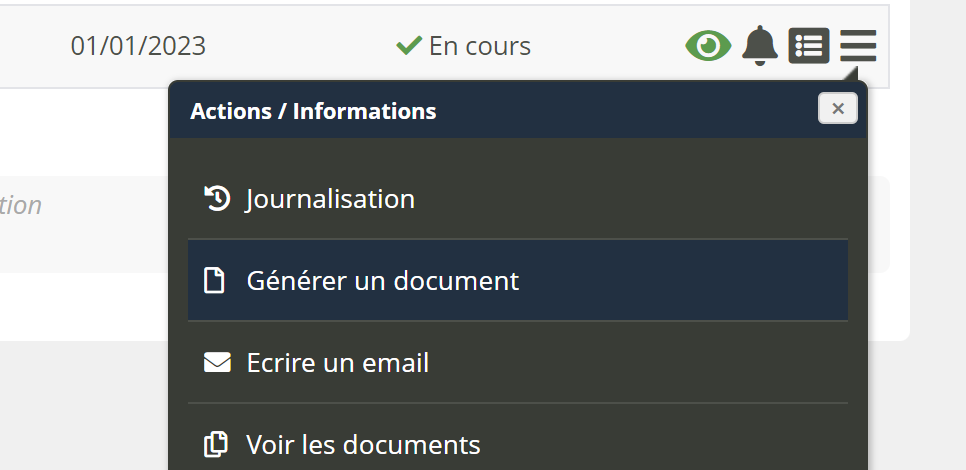Viewport: 966px width, 470px height.
Task: Close the Actions / Informations popup
Action: click(x=837, y=108)
